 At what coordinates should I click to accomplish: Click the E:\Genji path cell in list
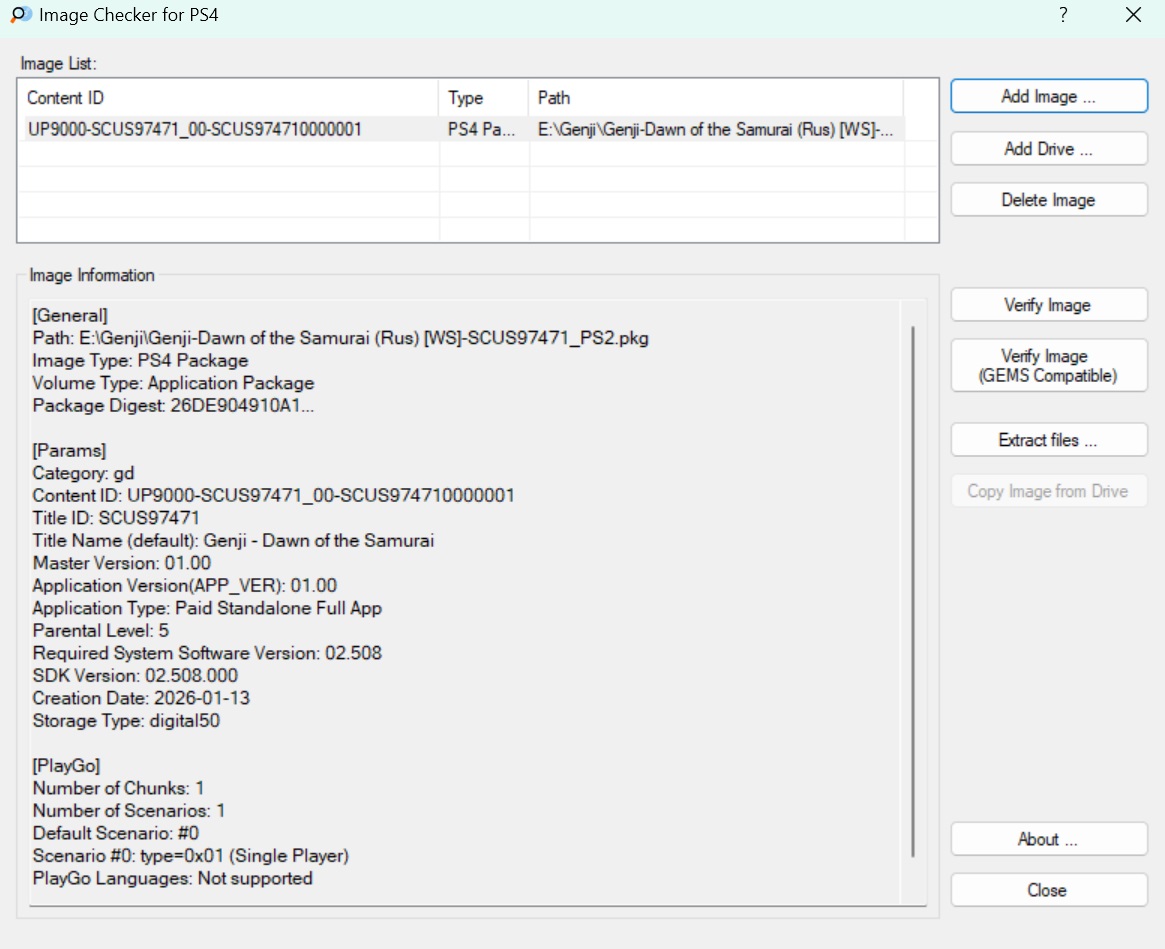tap(715, 129)
